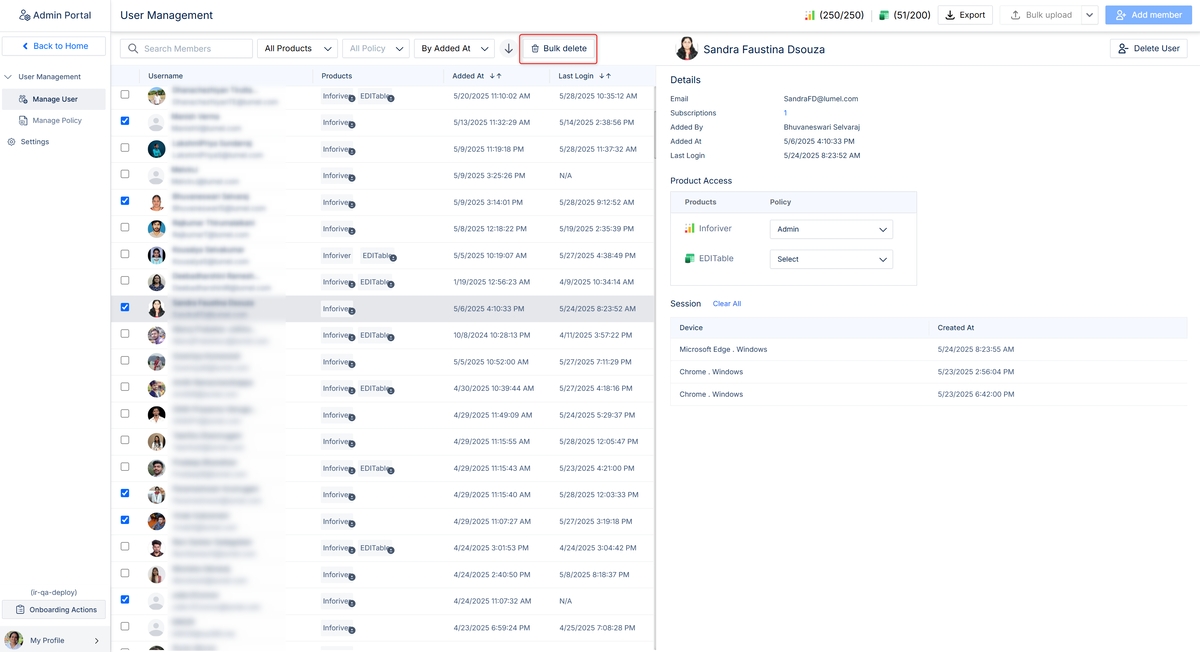This screenshot has width=1200, height=652.
Task: Click the Admin Portal logo icon
Action: point(24,15)
